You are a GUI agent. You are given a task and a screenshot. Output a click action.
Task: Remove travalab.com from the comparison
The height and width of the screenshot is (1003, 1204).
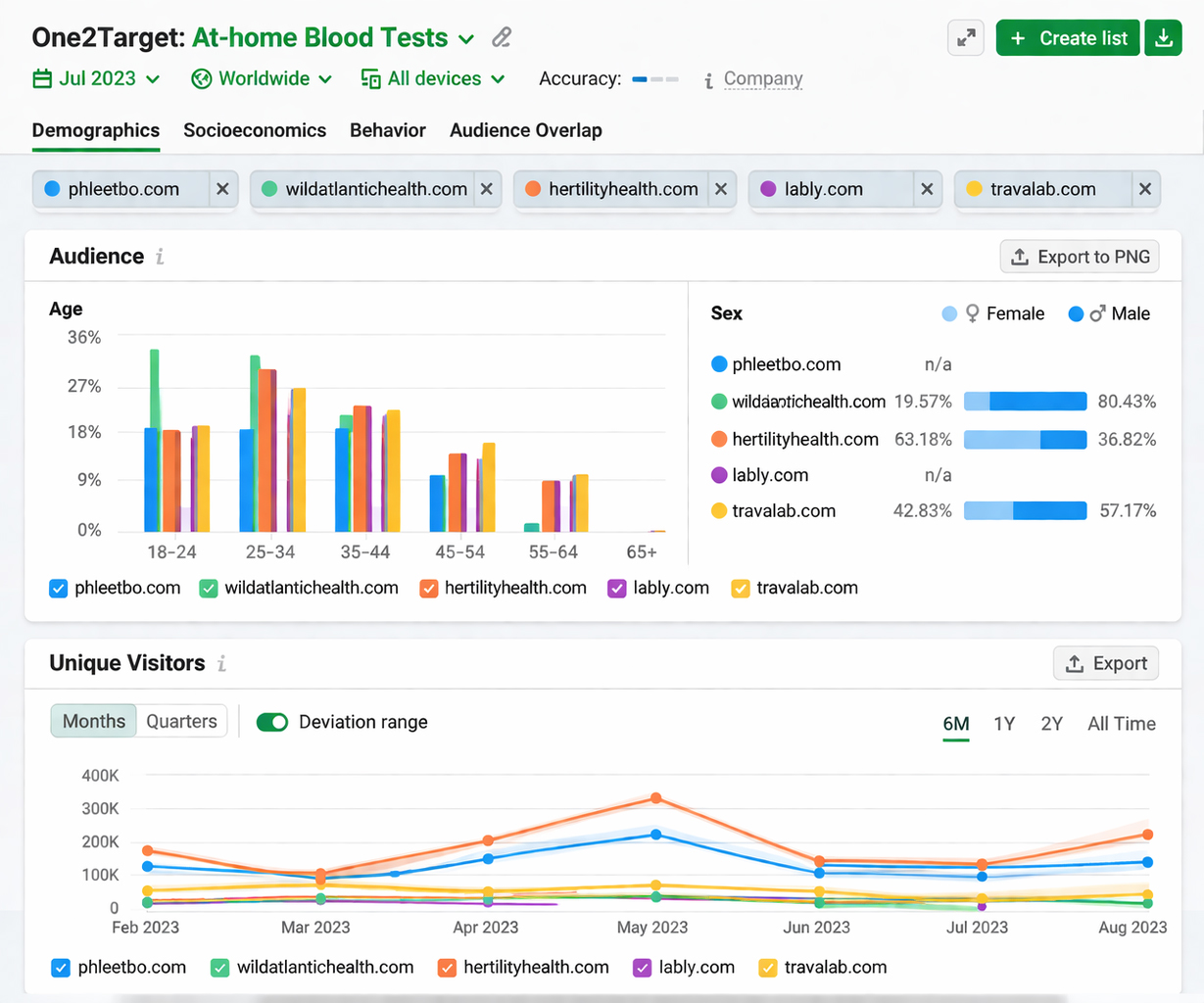click(1144, 189)
